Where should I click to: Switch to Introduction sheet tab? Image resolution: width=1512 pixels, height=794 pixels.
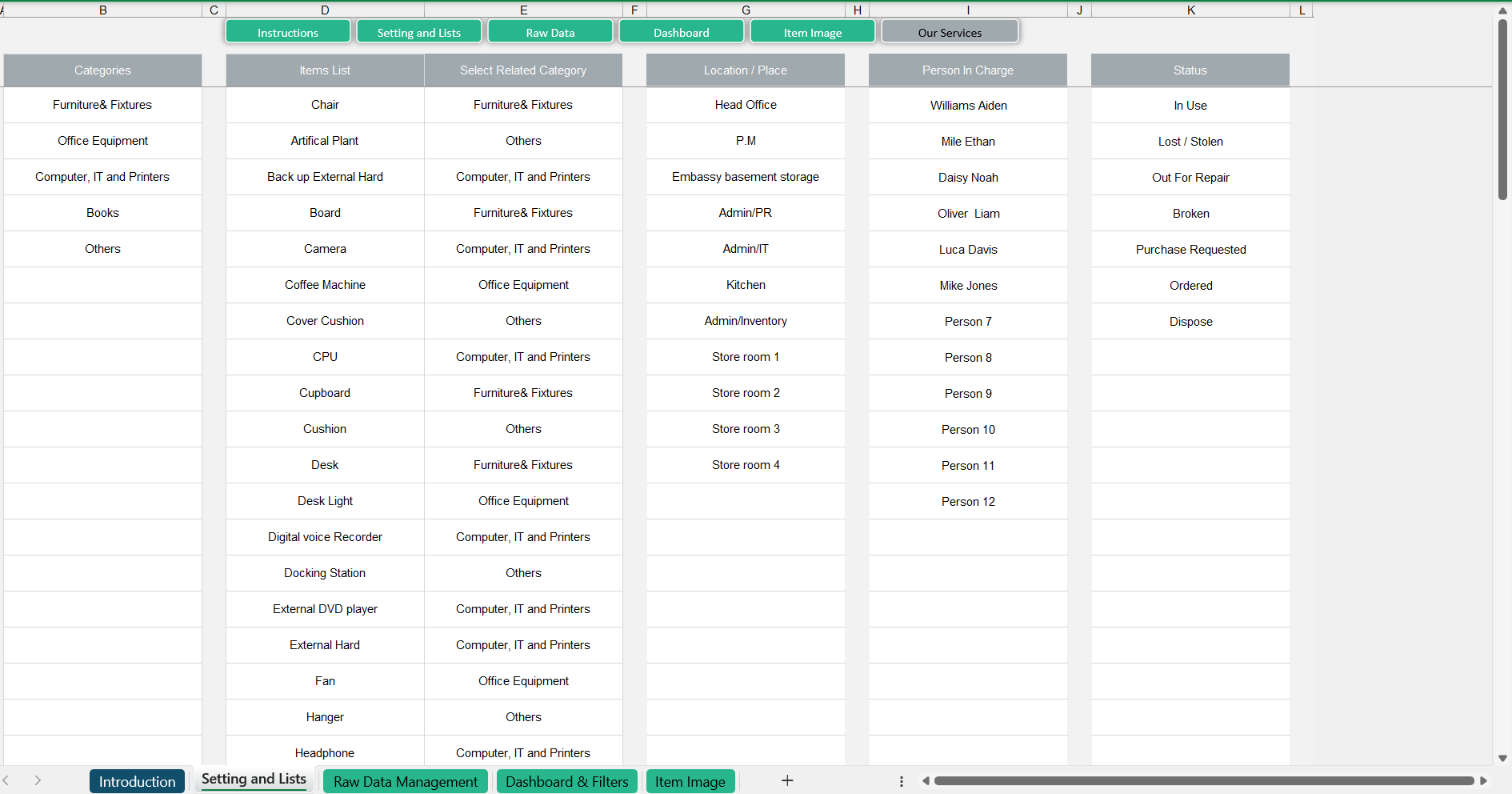point(137,781)
